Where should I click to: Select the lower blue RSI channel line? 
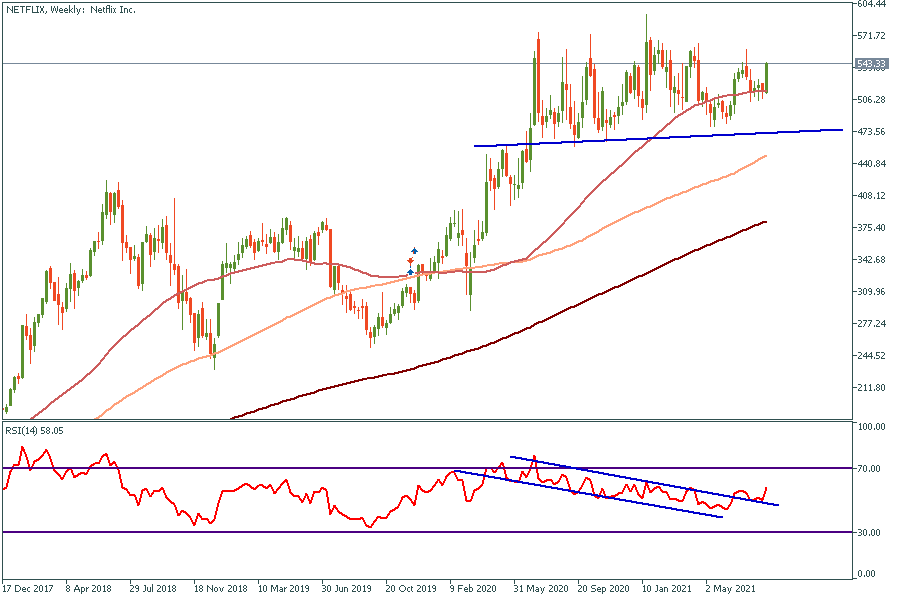(588, 494)
